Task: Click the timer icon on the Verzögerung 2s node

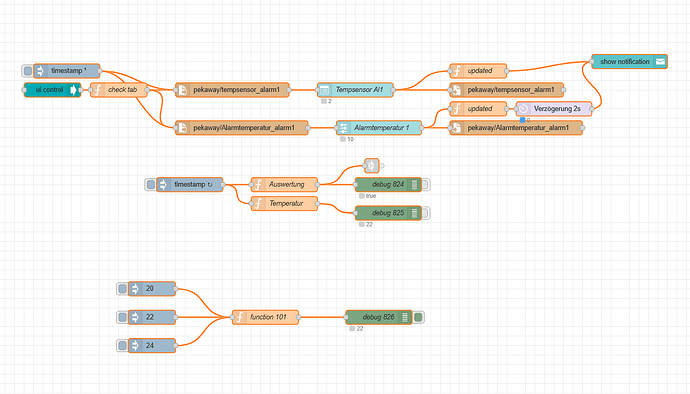Action: pos(523,108)
